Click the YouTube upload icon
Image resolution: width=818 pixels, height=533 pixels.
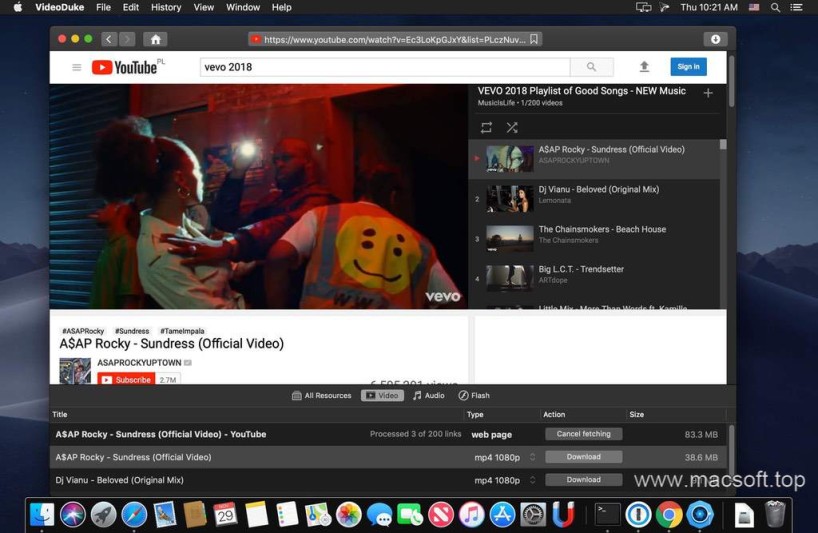(644, 67)
